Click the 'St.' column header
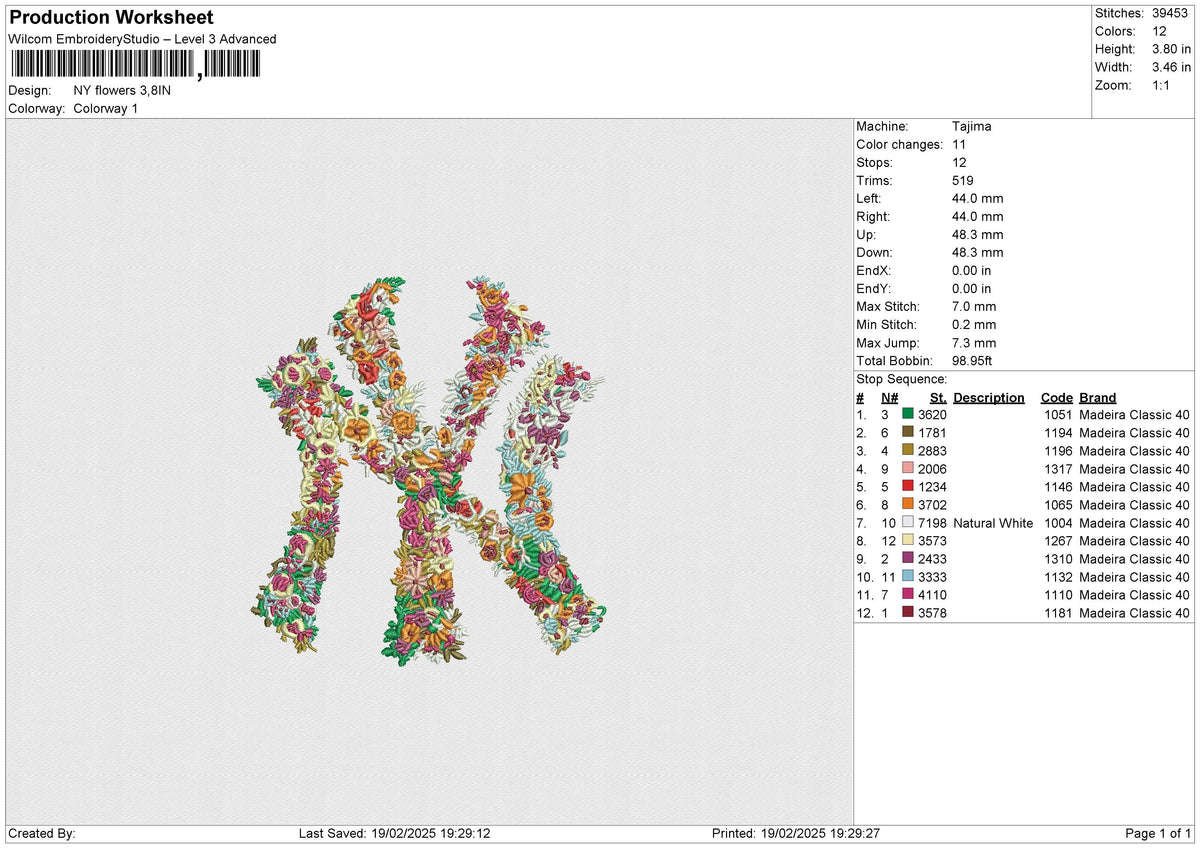Screen dimensions: 1200x848 (938, 397)
